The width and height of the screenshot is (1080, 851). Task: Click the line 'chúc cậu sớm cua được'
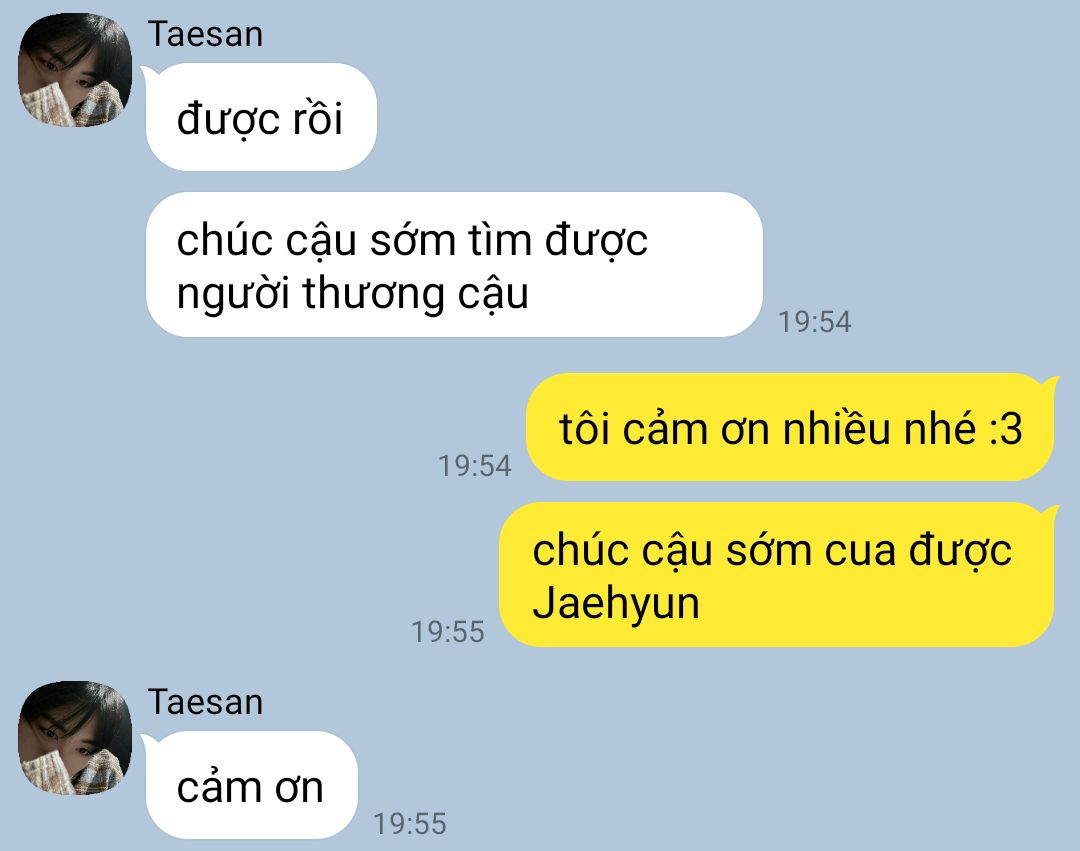pyautogui.click(x=772, y=551)
